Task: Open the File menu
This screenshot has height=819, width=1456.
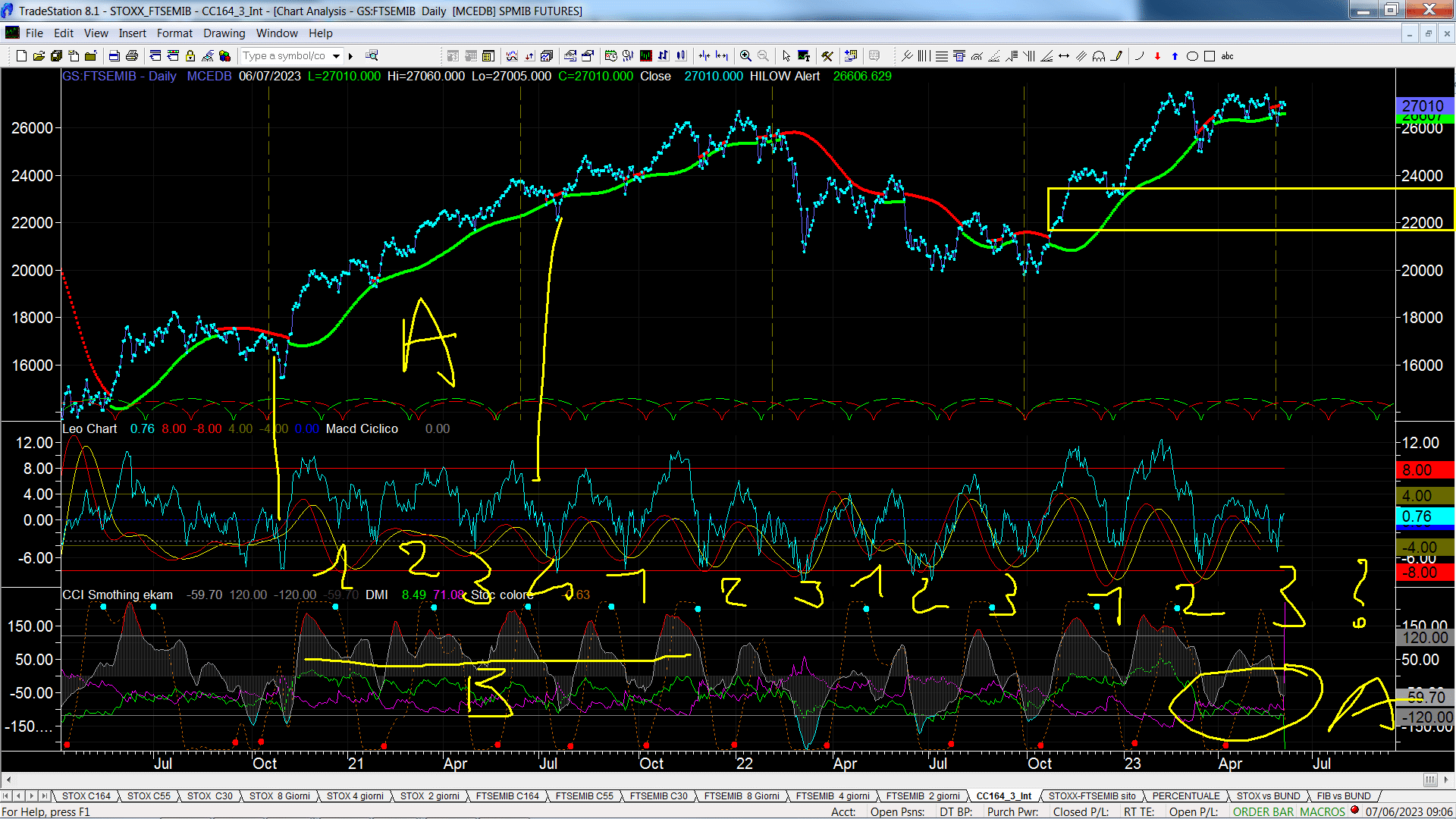Action: coord(34,33)
